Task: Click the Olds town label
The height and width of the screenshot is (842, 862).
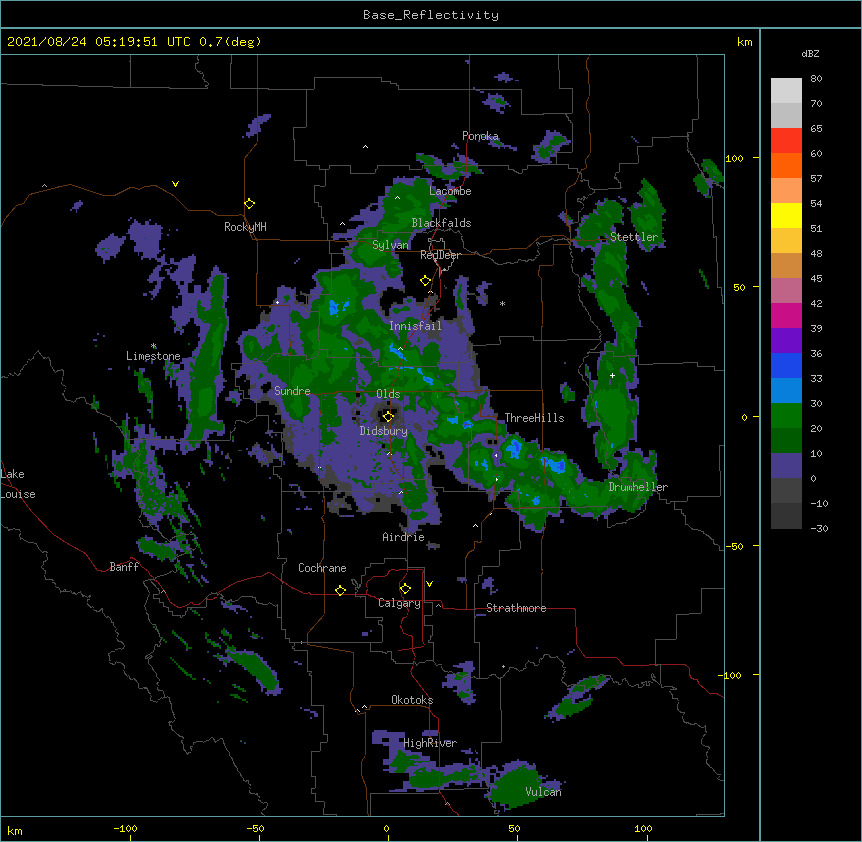Action: coord(388,394)
